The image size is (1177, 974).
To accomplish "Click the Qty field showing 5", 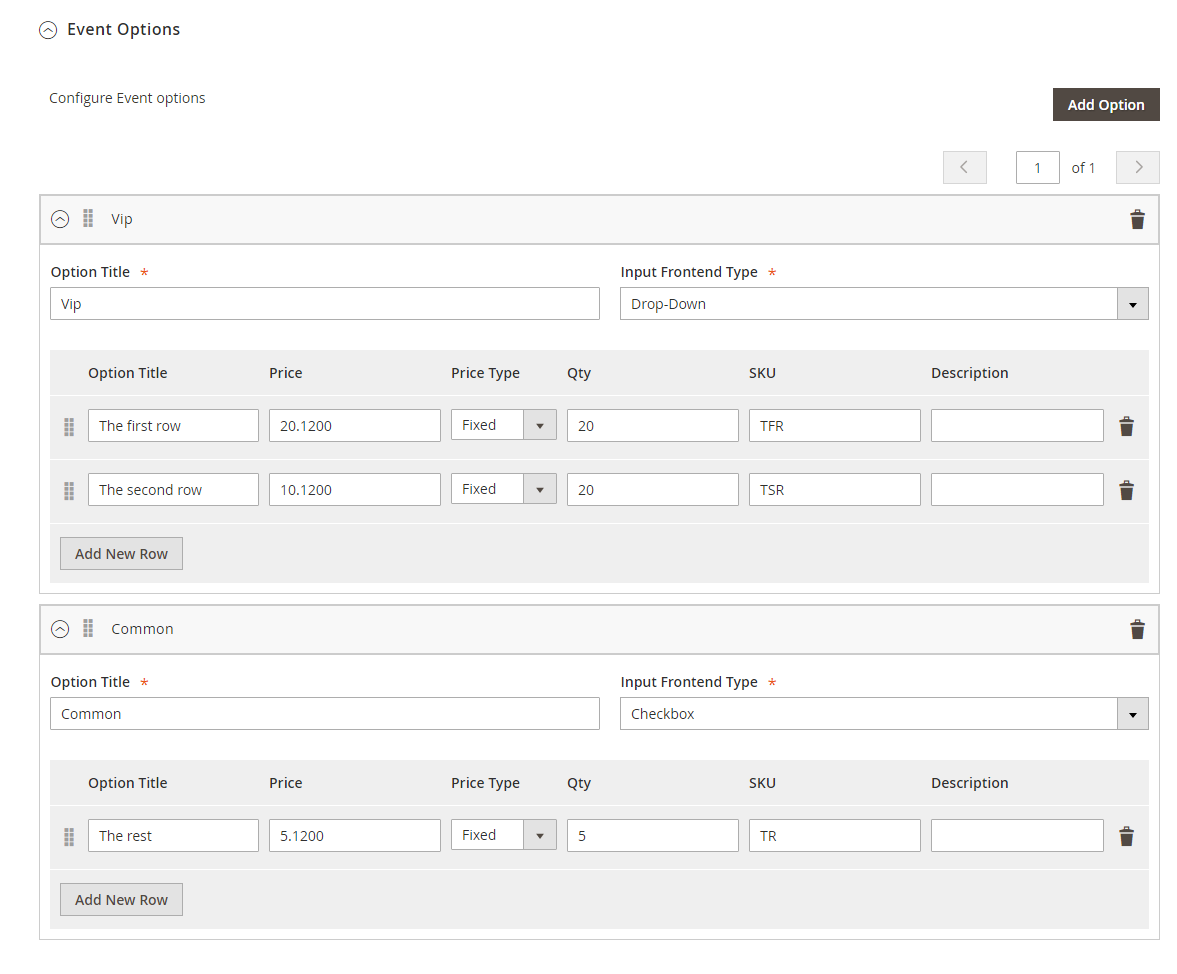I will click(x=653, y=835).
